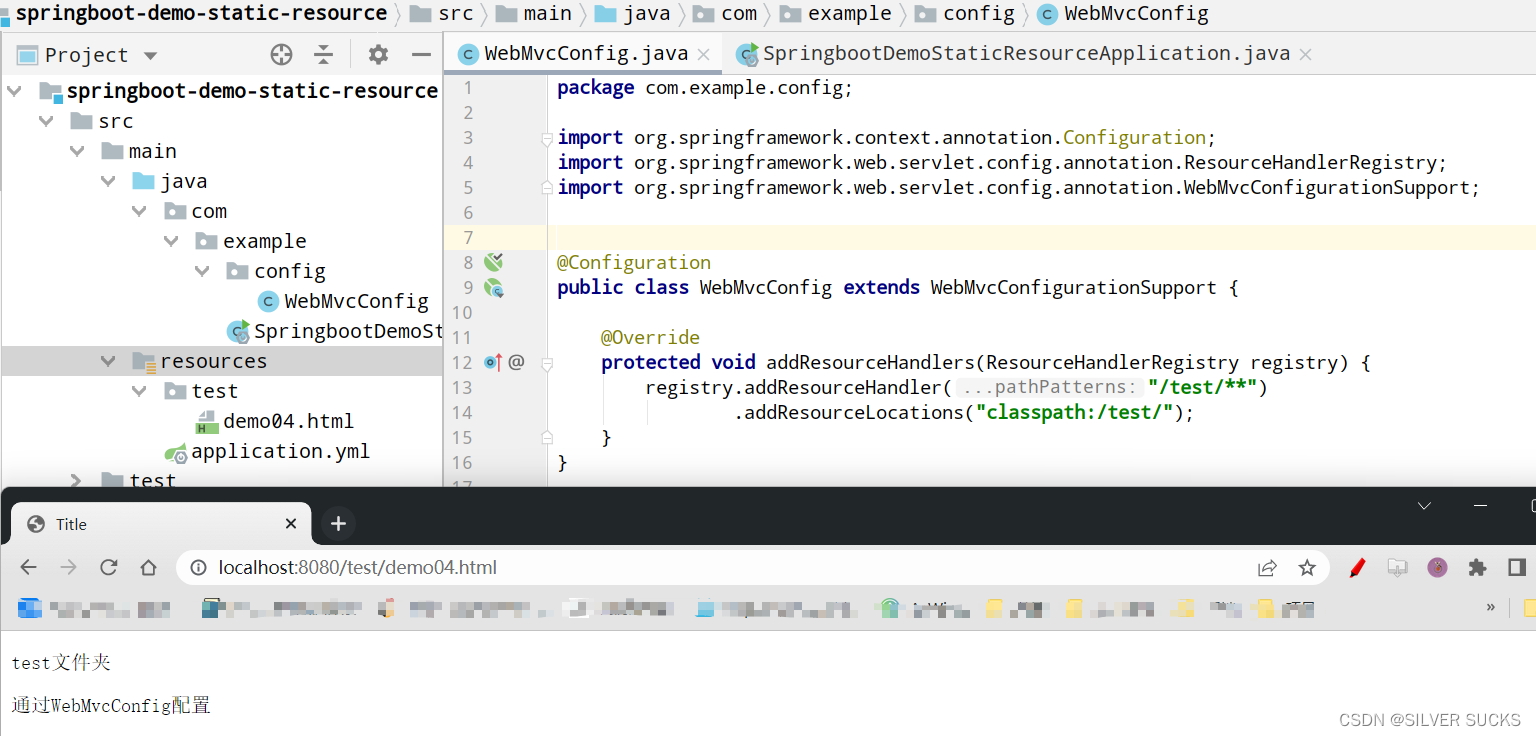This screenshot has height=736, width=1536.
Task: Collapse the src folder chevron
Action: [x=46, y=121]
